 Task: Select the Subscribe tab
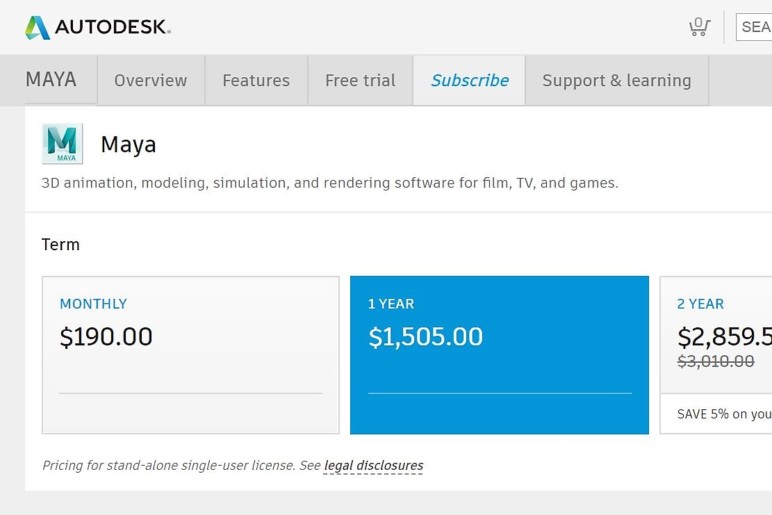(469, 81)
